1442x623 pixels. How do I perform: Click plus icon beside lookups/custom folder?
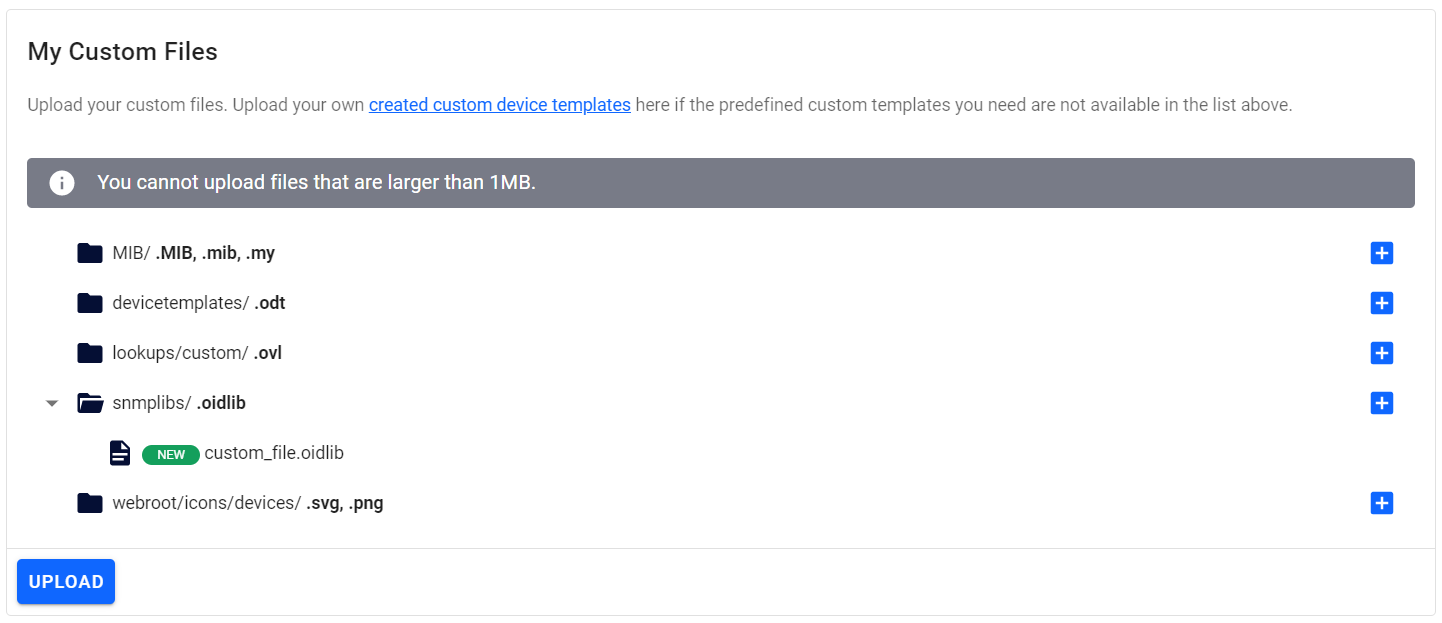pyautogui.click(x=1381, y=353)
